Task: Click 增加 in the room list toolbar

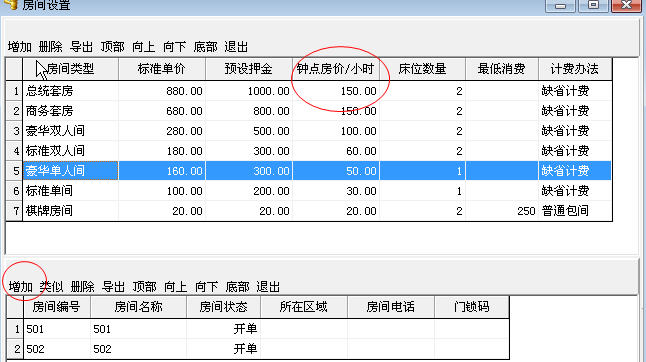Action: (21, 287)
